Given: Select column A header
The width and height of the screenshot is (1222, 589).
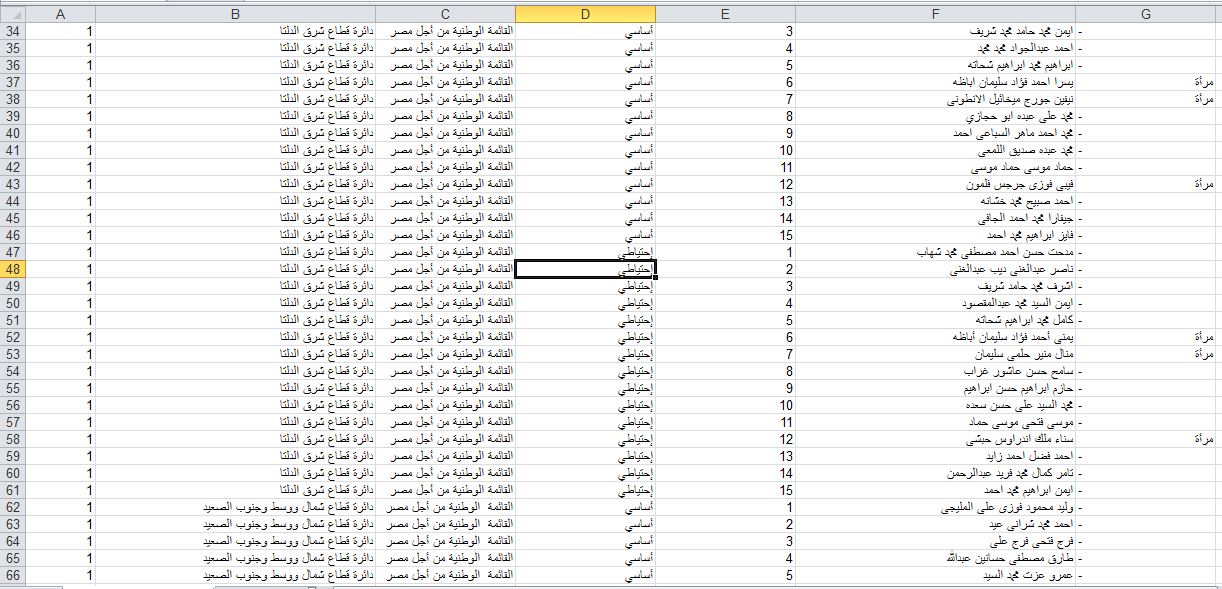Looking at the screenshot, I should pos(60,14).
